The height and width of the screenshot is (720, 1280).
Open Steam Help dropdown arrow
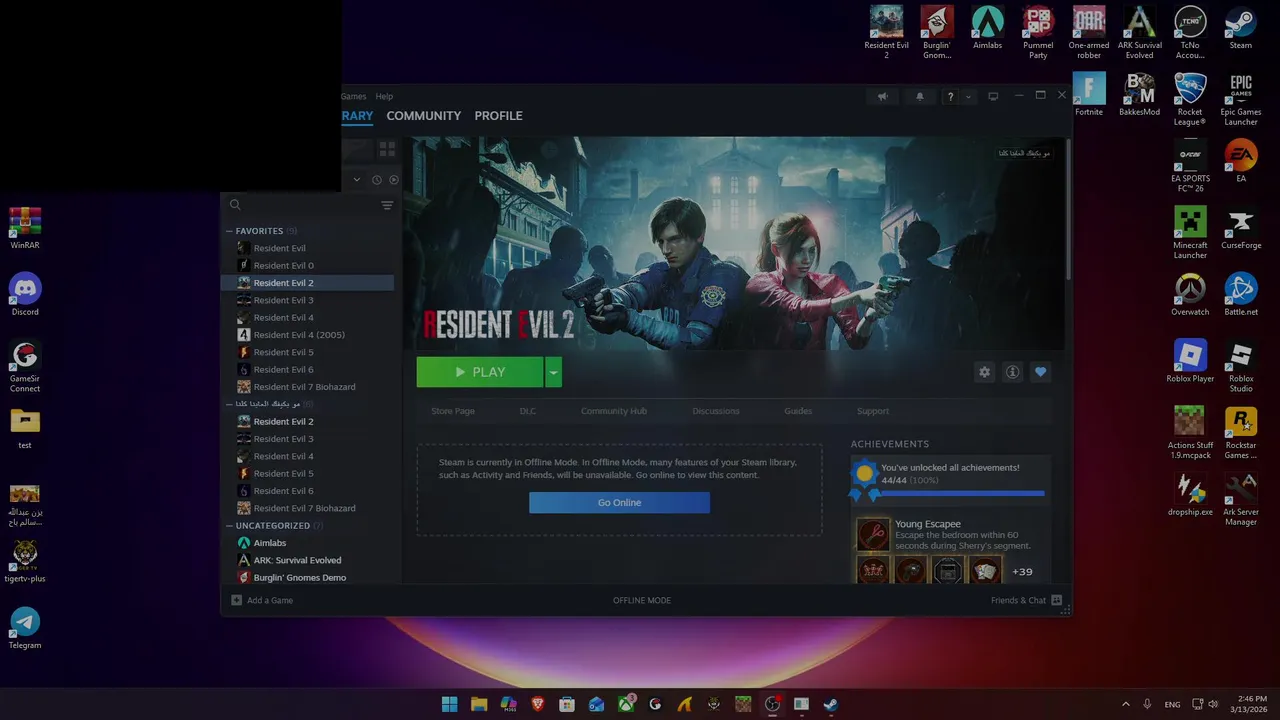[x=968, y=97]
